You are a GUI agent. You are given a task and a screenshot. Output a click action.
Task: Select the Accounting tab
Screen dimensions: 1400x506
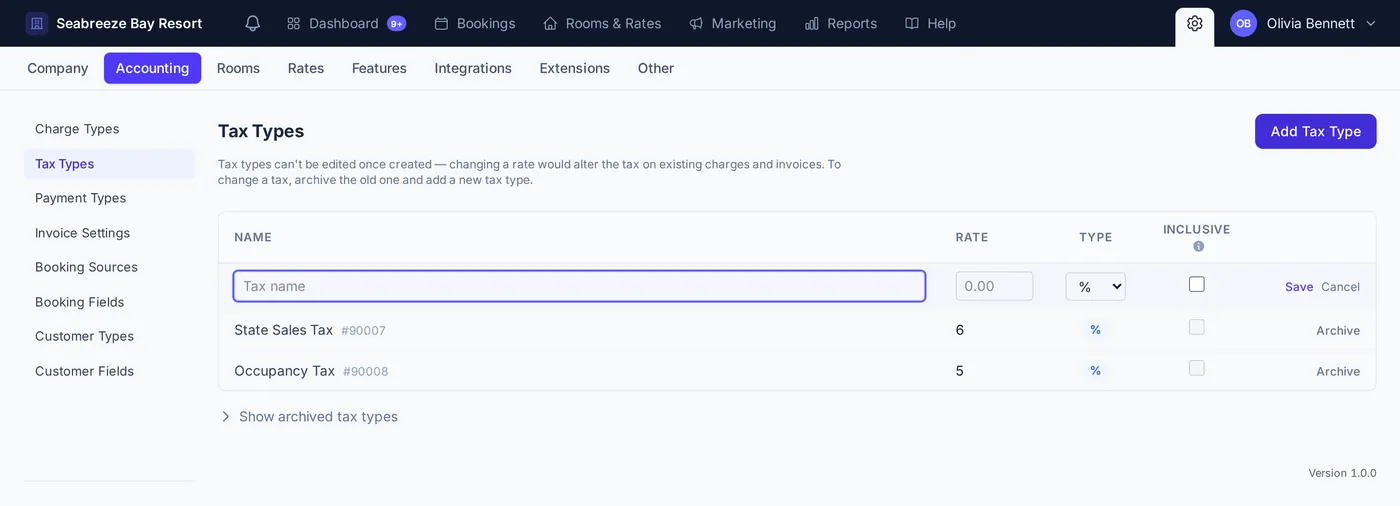[x=152, y=68]
